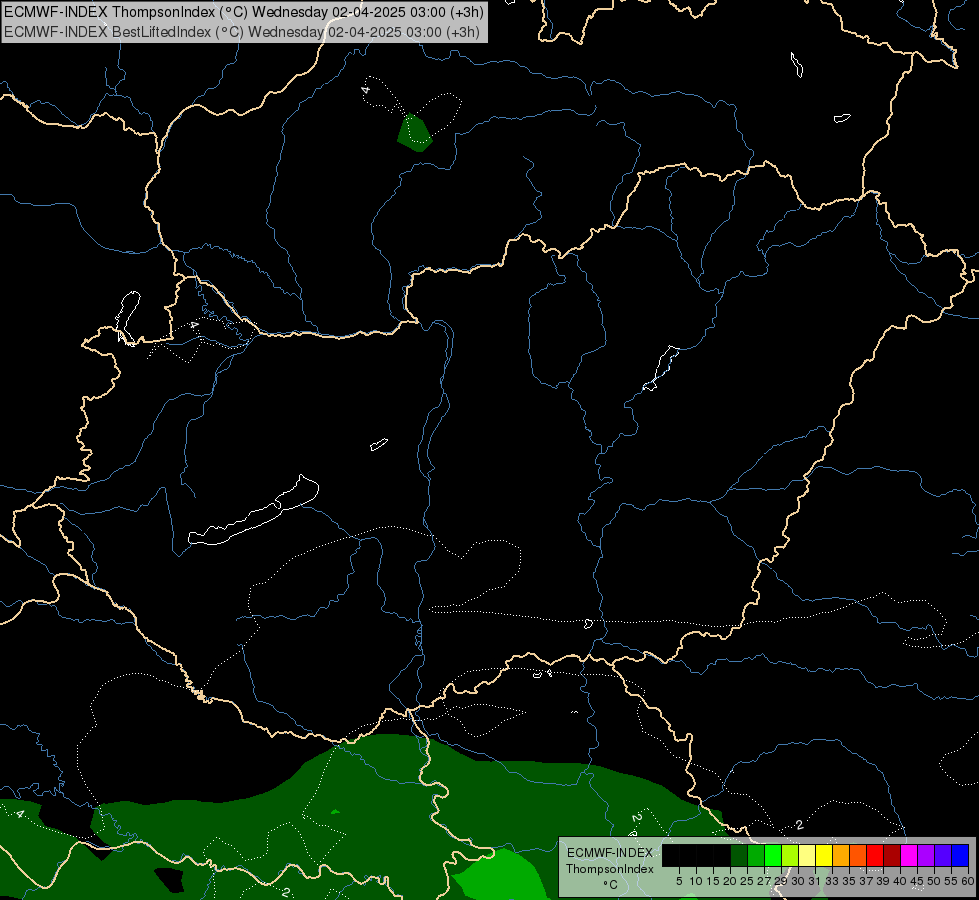Click the purple 45–50 legend swatch

[x=927, y=855]
